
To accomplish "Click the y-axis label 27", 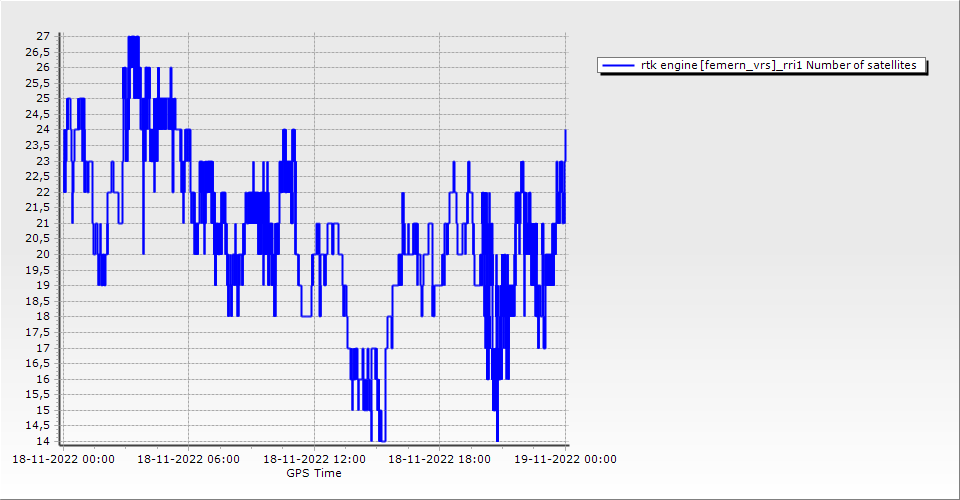I will (x=43, y=36).
